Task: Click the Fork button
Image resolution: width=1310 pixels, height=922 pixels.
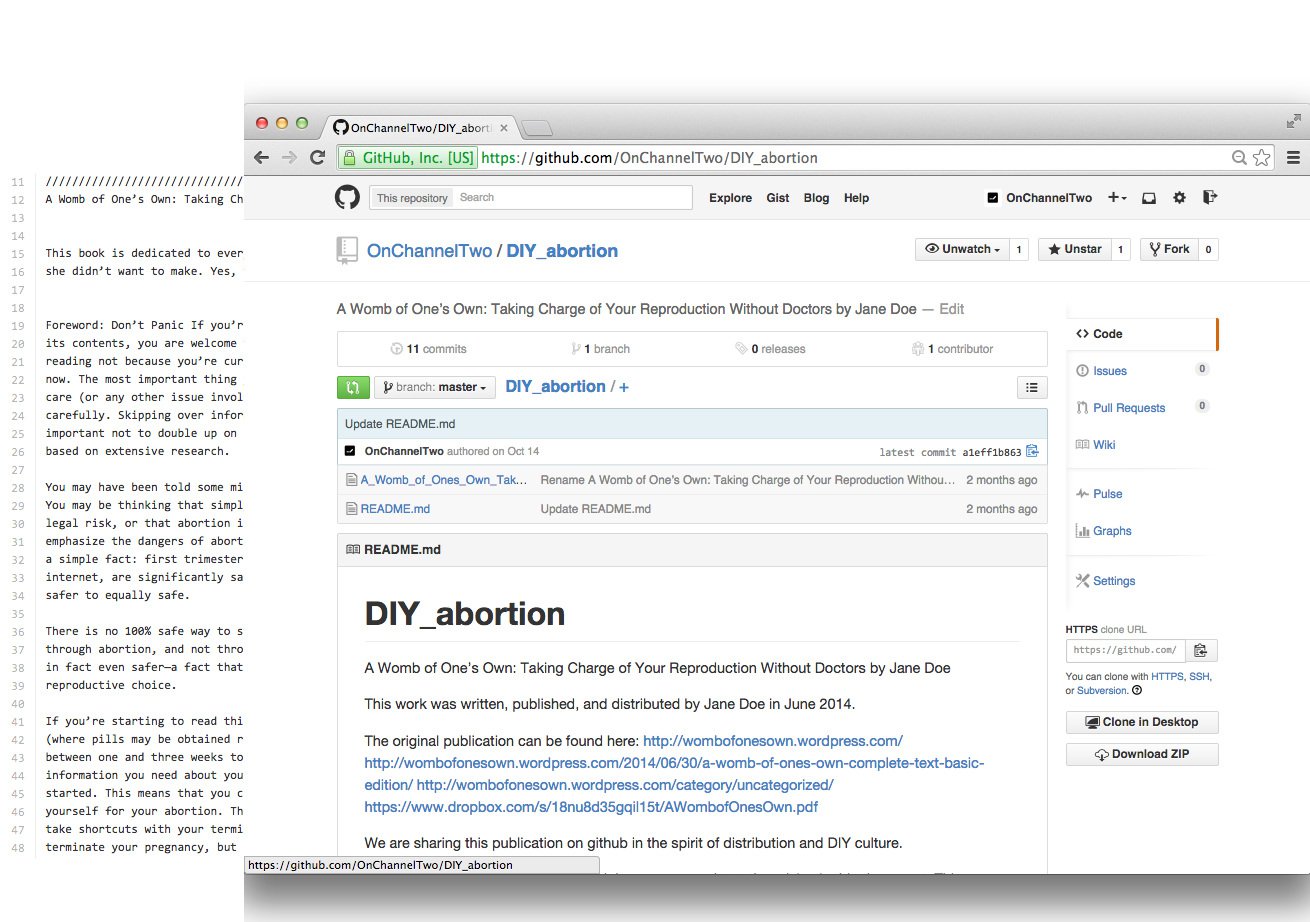Action: click(1169, 249)
